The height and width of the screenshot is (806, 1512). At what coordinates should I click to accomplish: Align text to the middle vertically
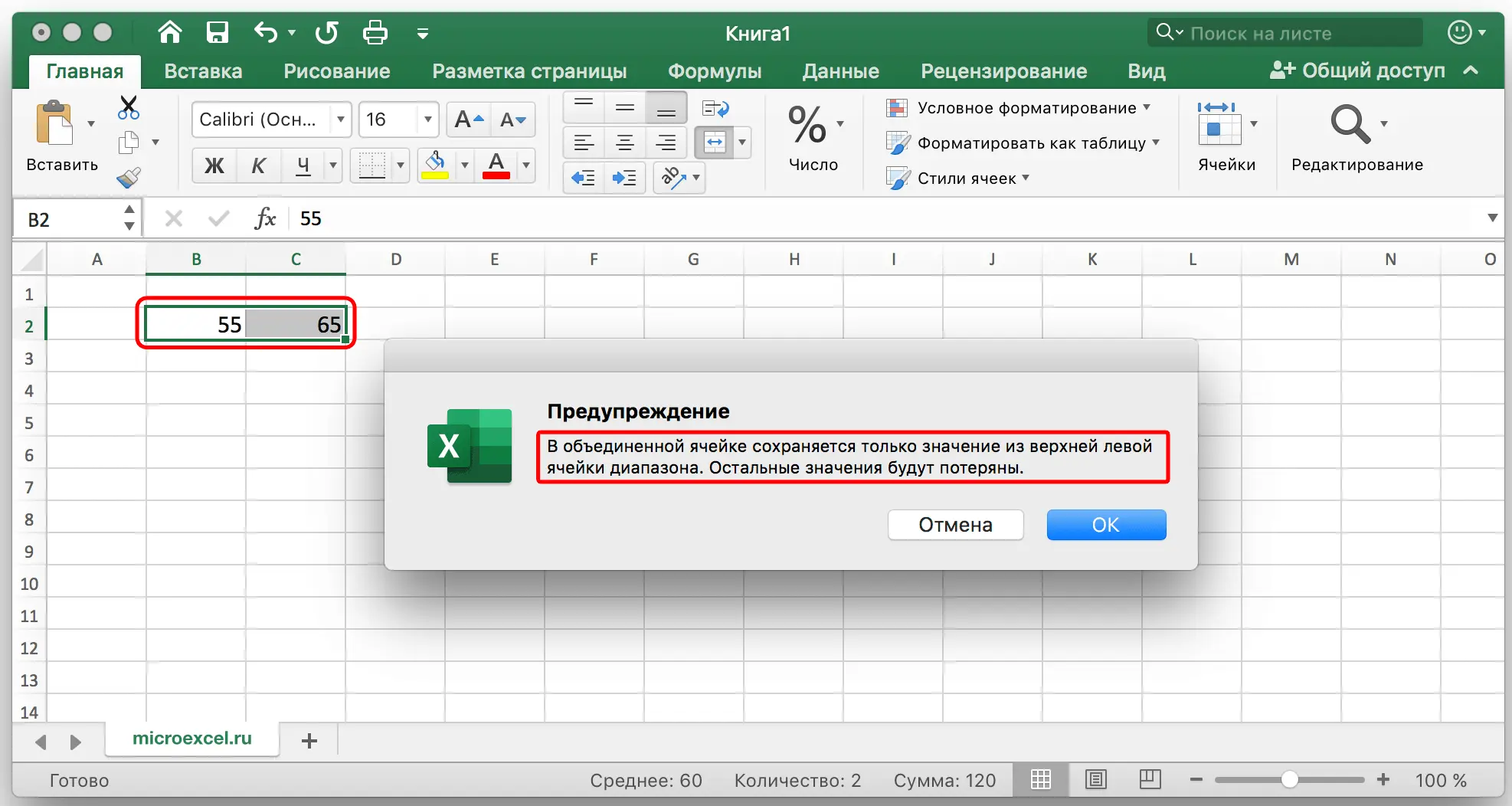(x=625, y=107)
